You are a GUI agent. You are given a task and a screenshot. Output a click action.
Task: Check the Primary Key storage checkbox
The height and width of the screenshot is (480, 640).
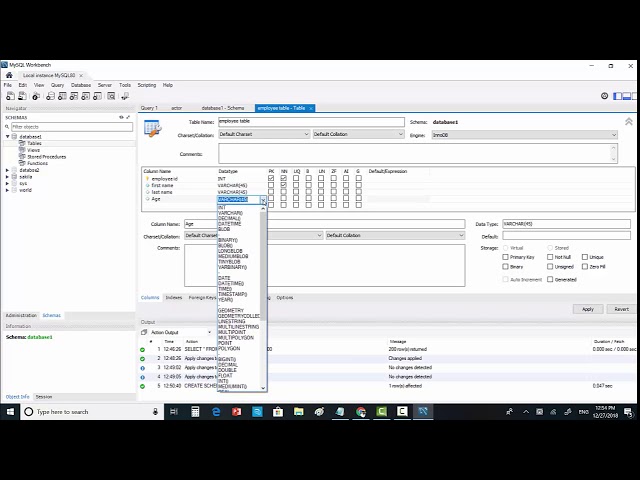click(505, 257)
